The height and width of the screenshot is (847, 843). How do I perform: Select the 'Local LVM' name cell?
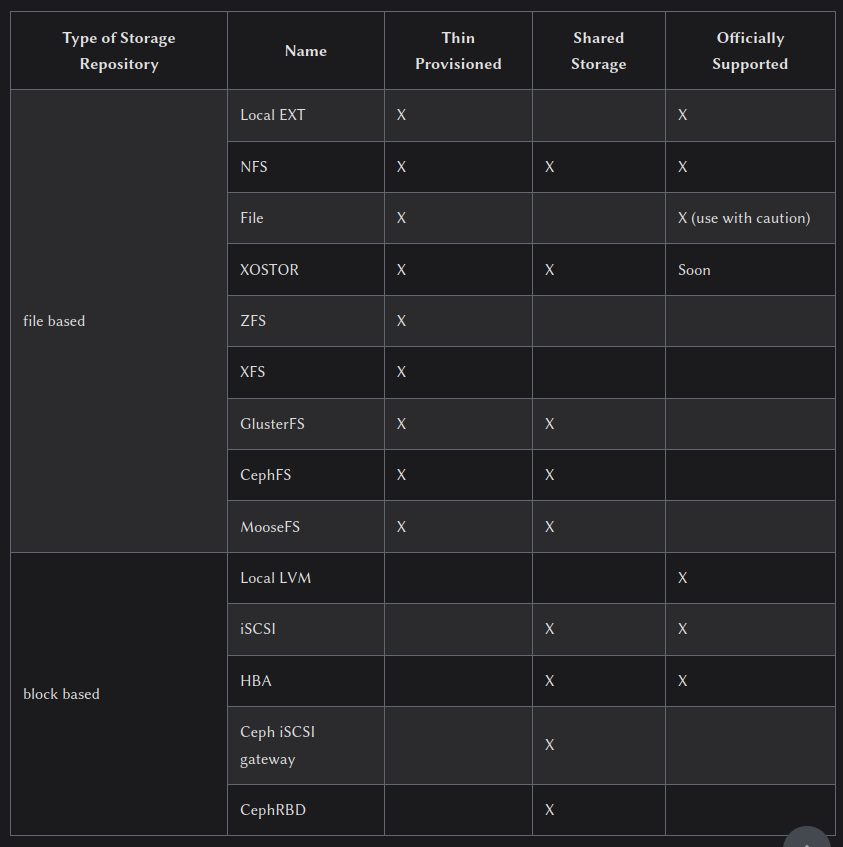coord(276,578)
